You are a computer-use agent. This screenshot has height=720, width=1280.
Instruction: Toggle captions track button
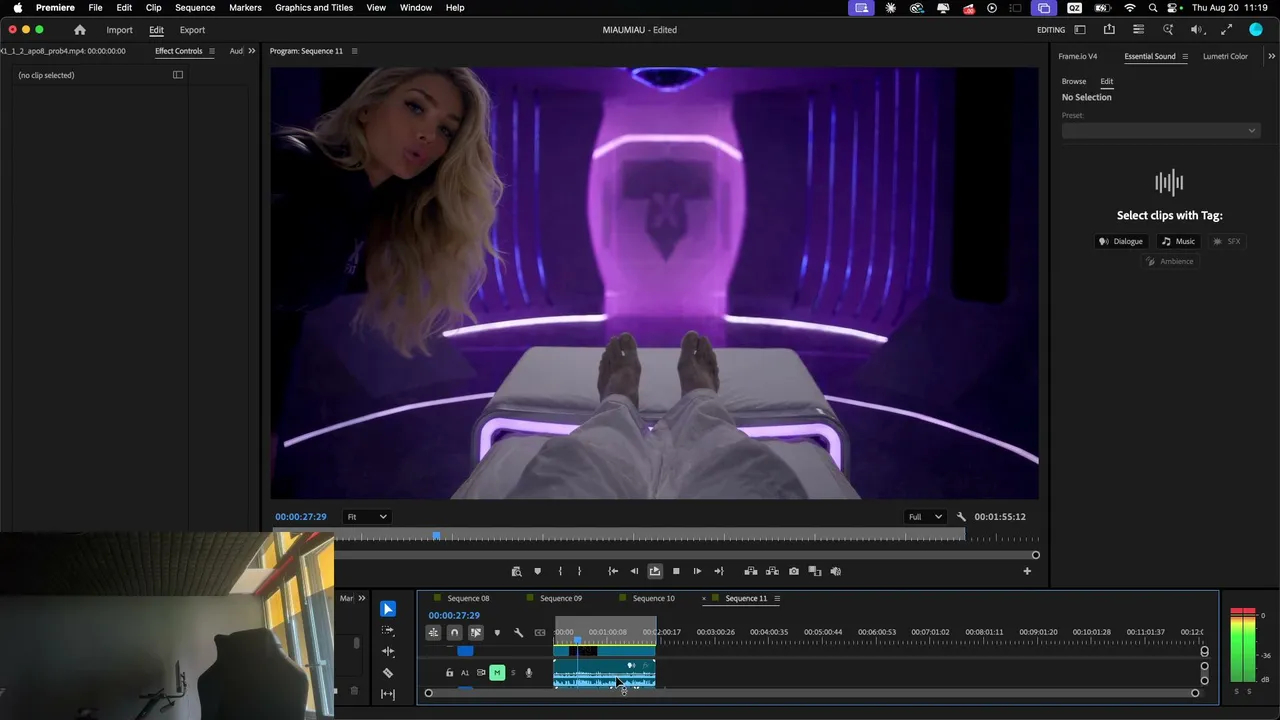pyautogui.click(x=540, y=632)
